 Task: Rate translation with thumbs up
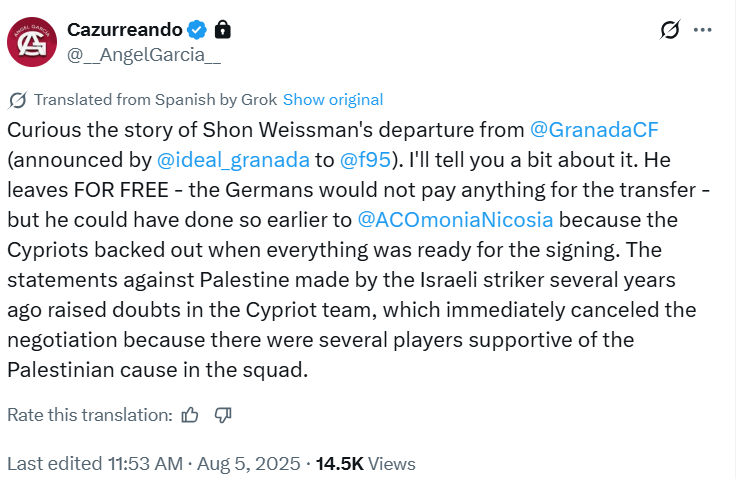[191, 414]
